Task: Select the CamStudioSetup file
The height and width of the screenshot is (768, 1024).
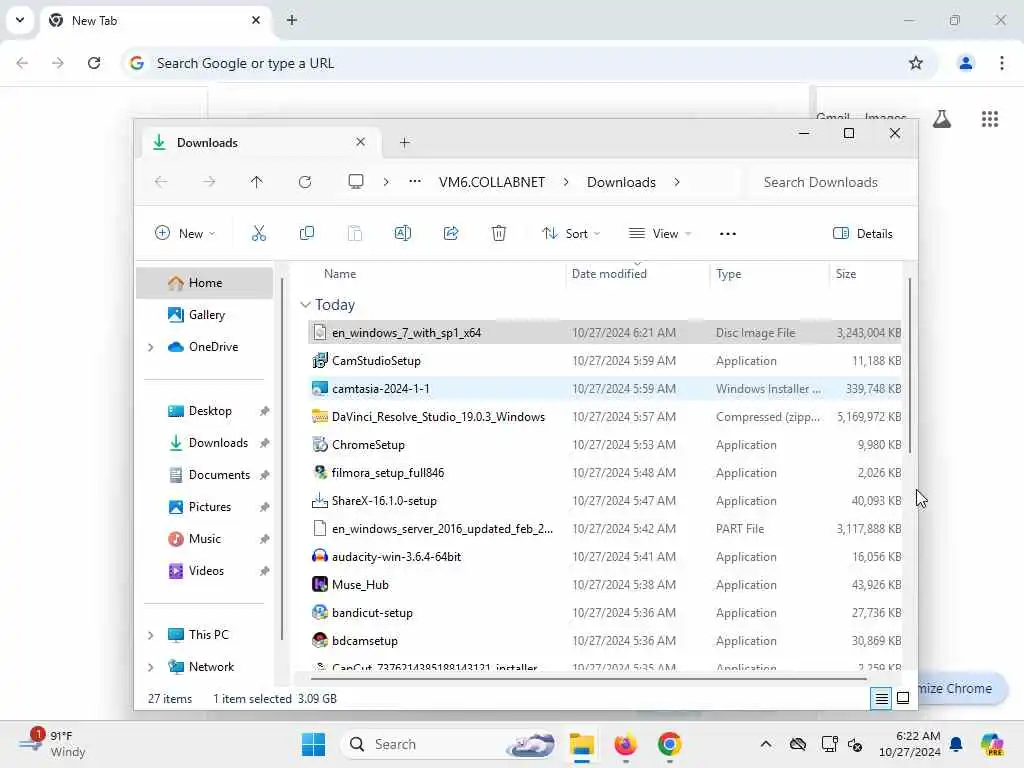Action: (605, 361)
